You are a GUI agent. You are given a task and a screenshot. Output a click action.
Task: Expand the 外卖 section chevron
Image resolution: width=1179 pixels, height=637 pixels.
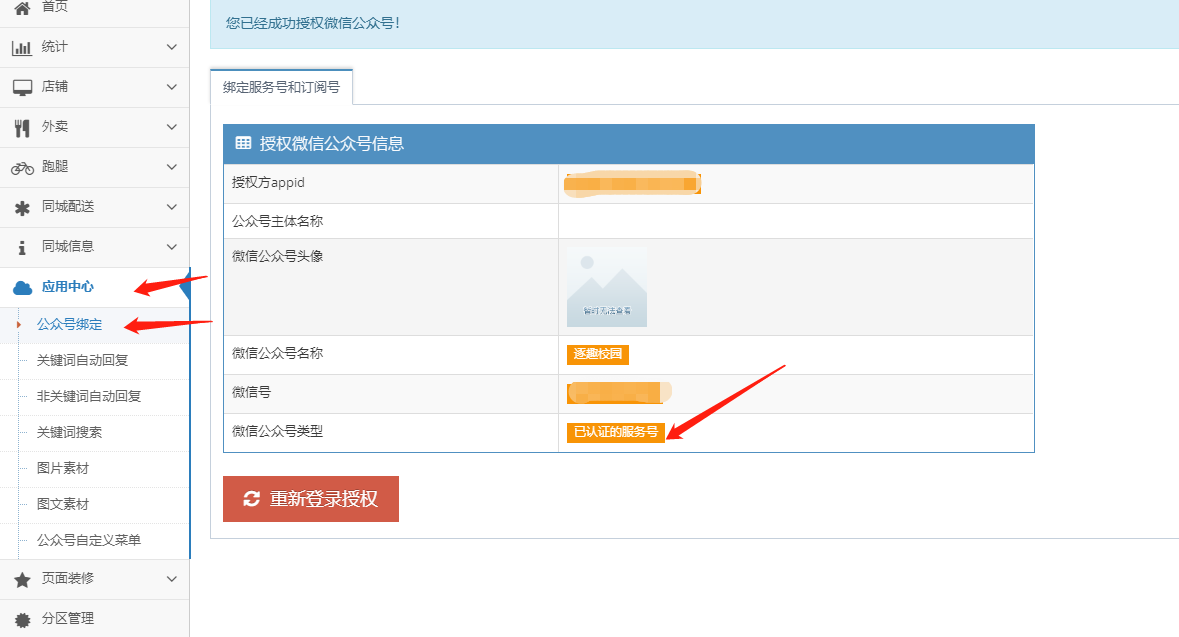click(171, 127)
